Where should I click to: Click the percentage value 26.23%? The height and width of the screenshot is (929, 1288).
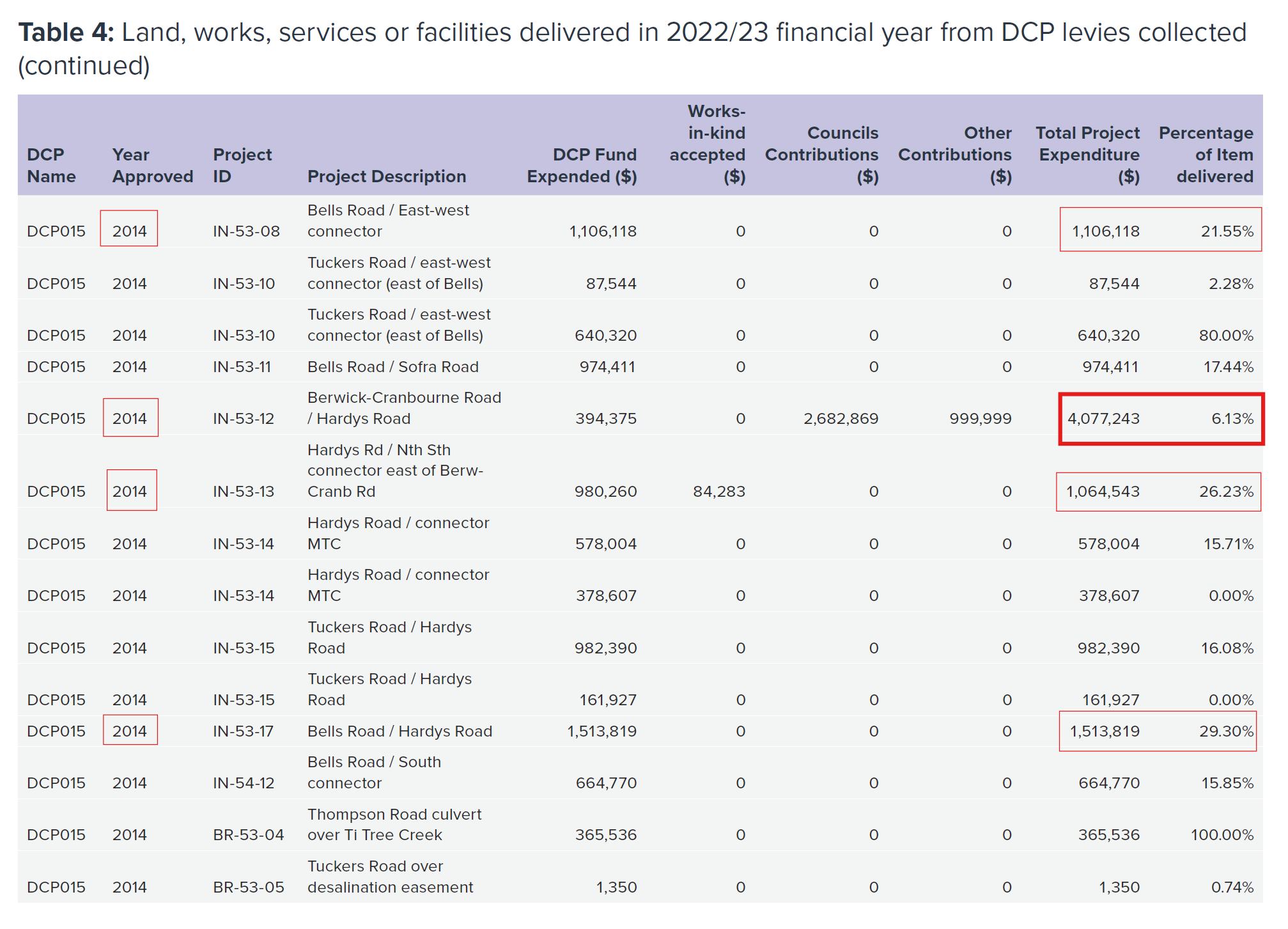(x=1226, y=492)
